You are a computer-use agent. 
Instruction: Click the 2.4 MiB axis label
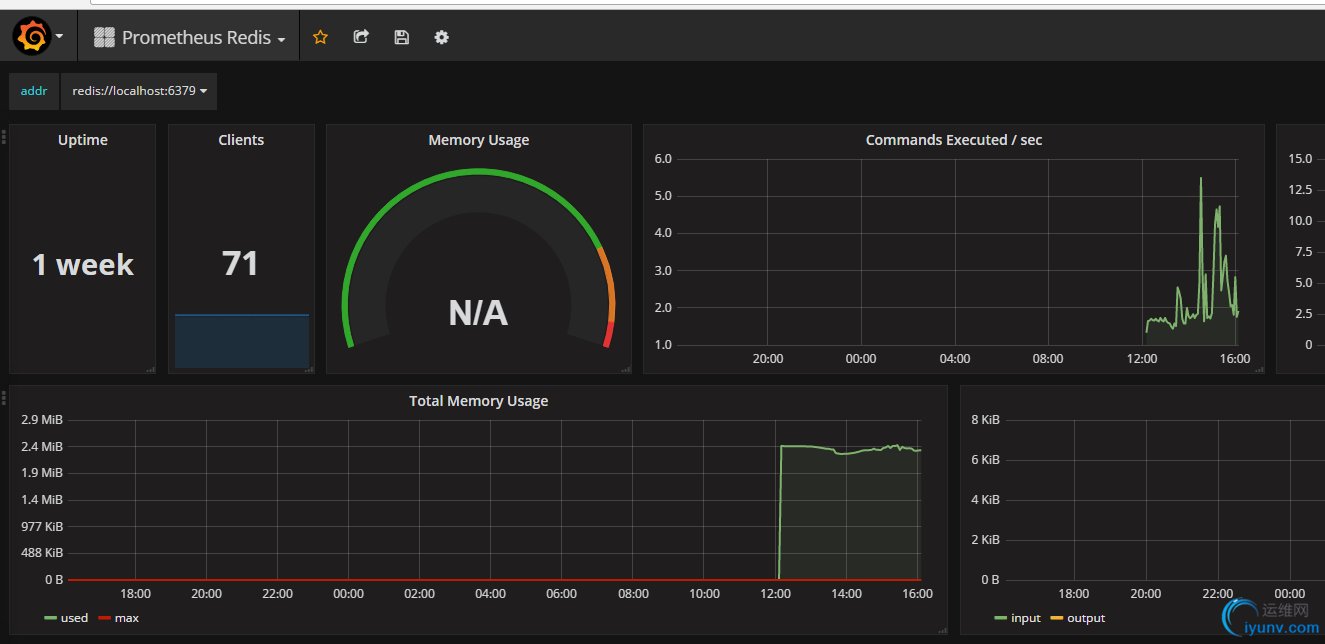[42, 446]
